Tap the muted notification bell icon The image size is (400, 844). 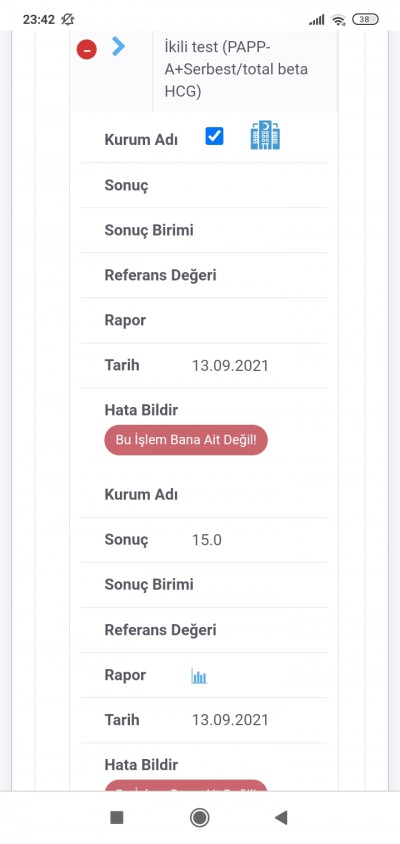click(68, 19)
